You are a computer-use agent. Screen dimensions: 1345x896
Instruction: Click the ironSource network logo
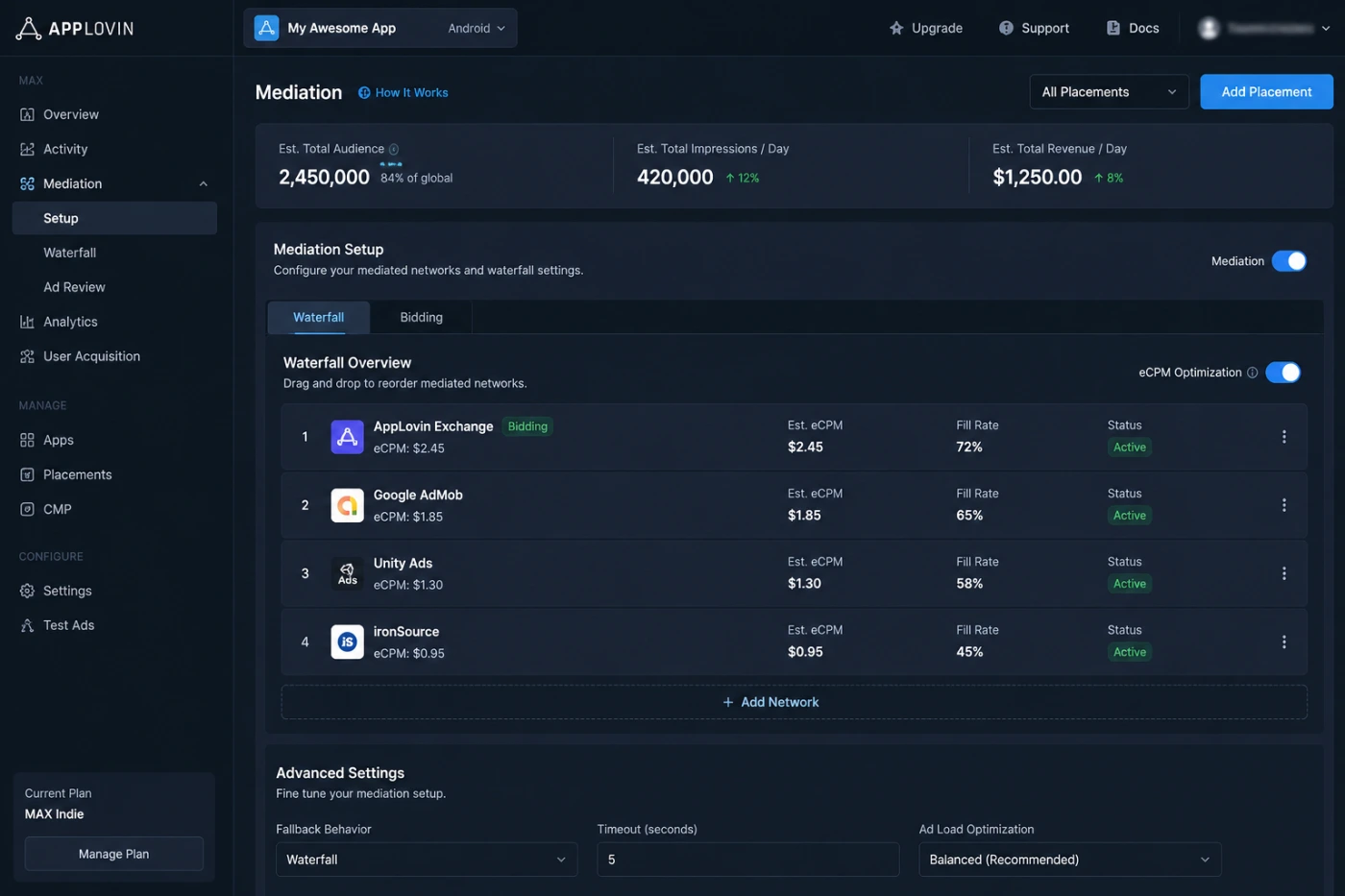(347, 642)
